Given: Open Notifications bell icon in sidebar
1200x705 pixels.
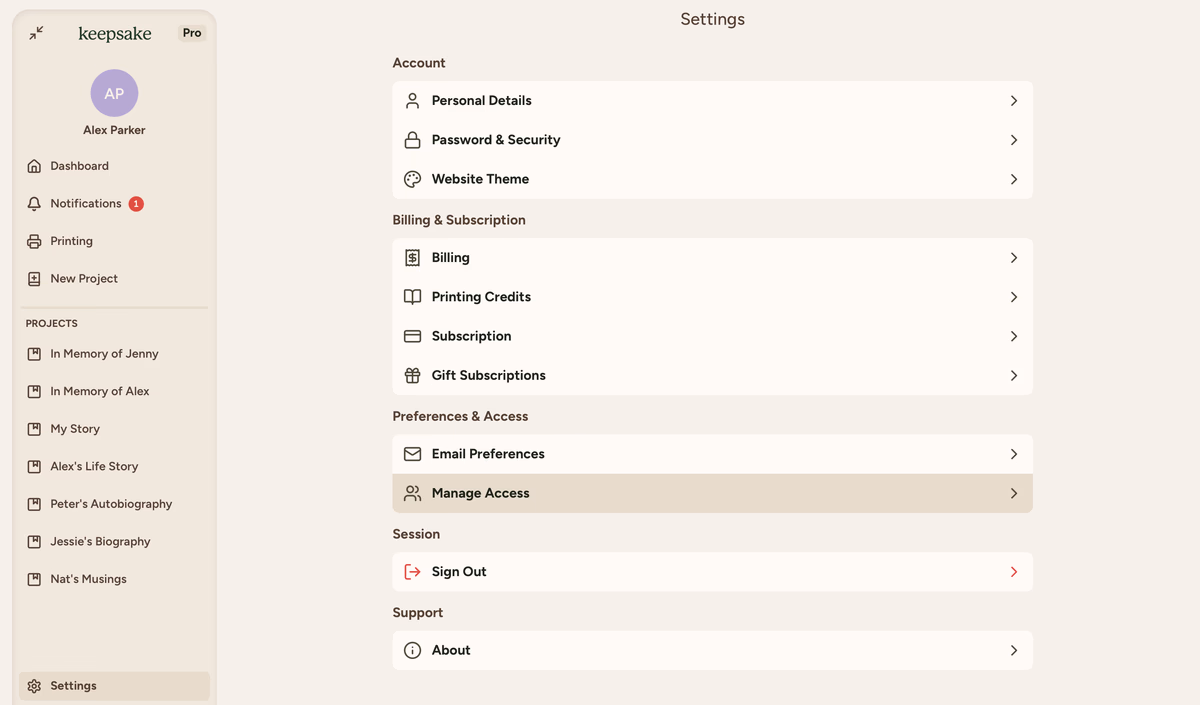Looking at the screenshot, I should pyautogui.click(x=34, y=204).
